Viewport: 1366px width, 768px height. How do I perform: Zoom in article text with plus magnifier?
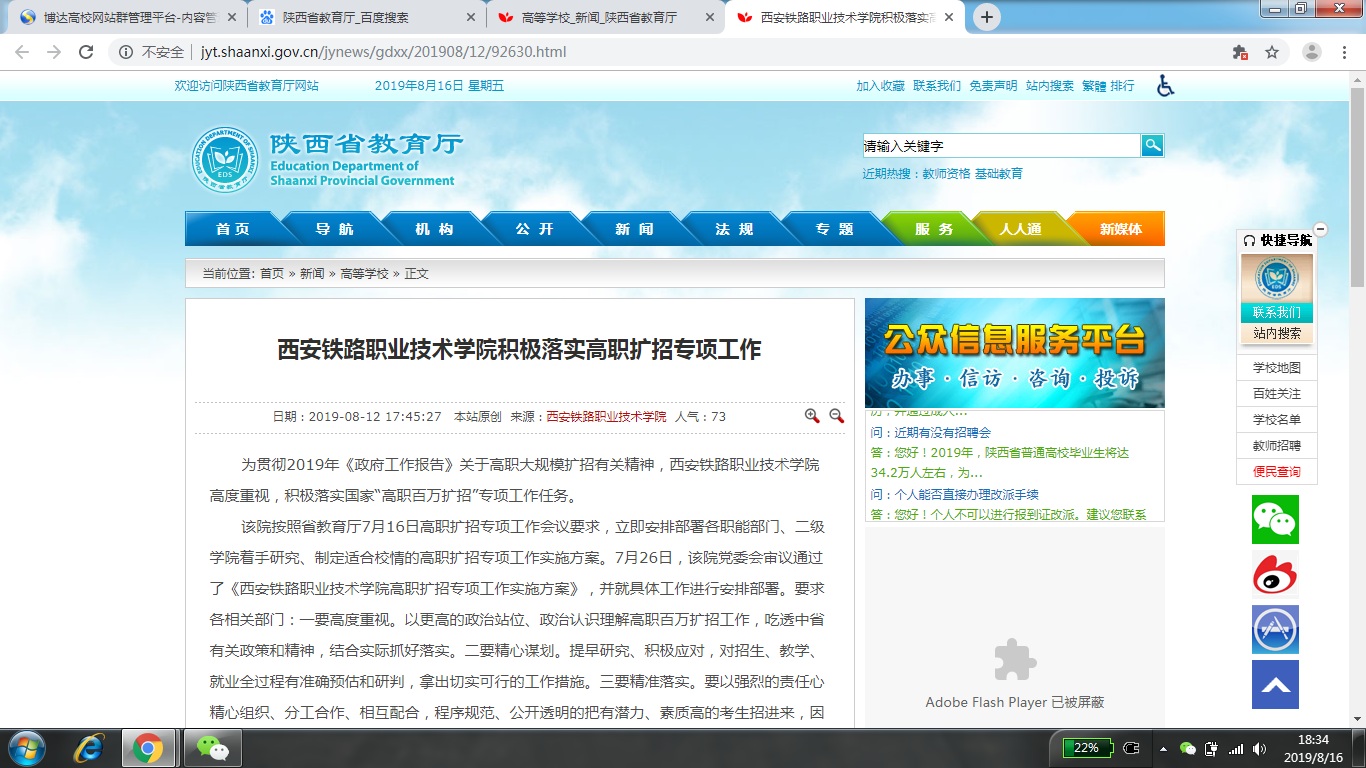coord(812,416)
